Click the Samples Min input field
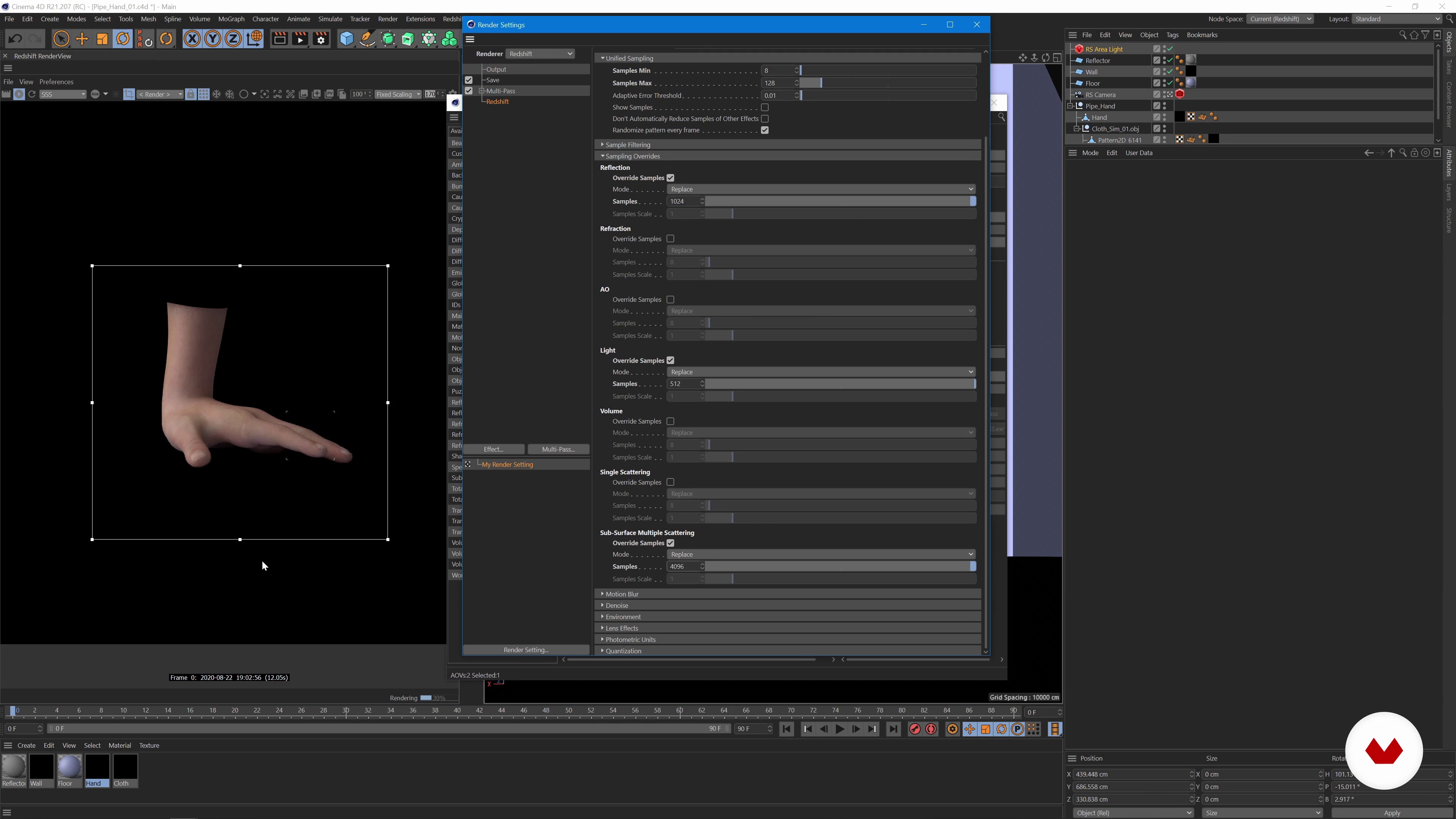Image resolution: width=1456 pixels, height=819 pixels. [777, 71]
